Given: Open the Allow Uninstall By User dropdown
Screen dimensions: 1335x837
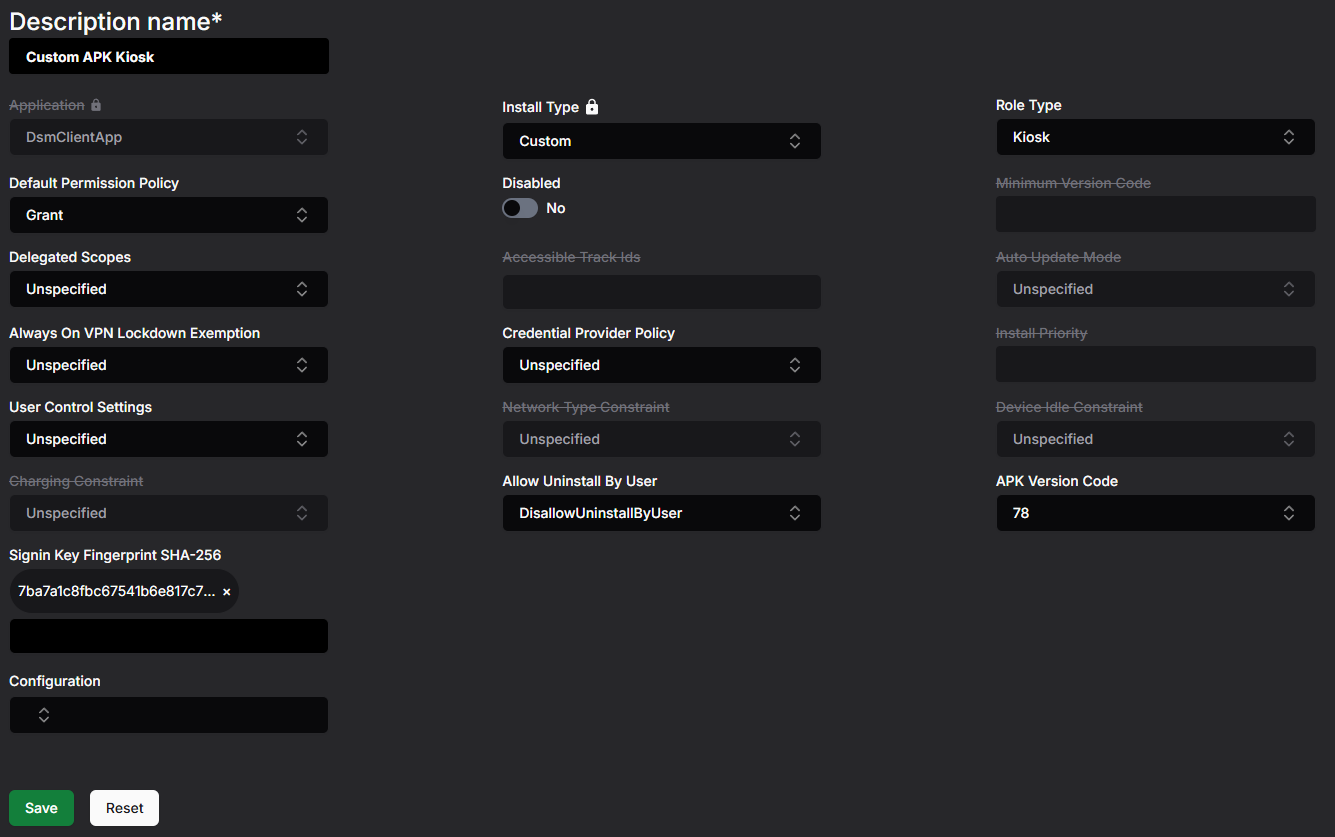Looking at the screenshot, I should 661,513.
